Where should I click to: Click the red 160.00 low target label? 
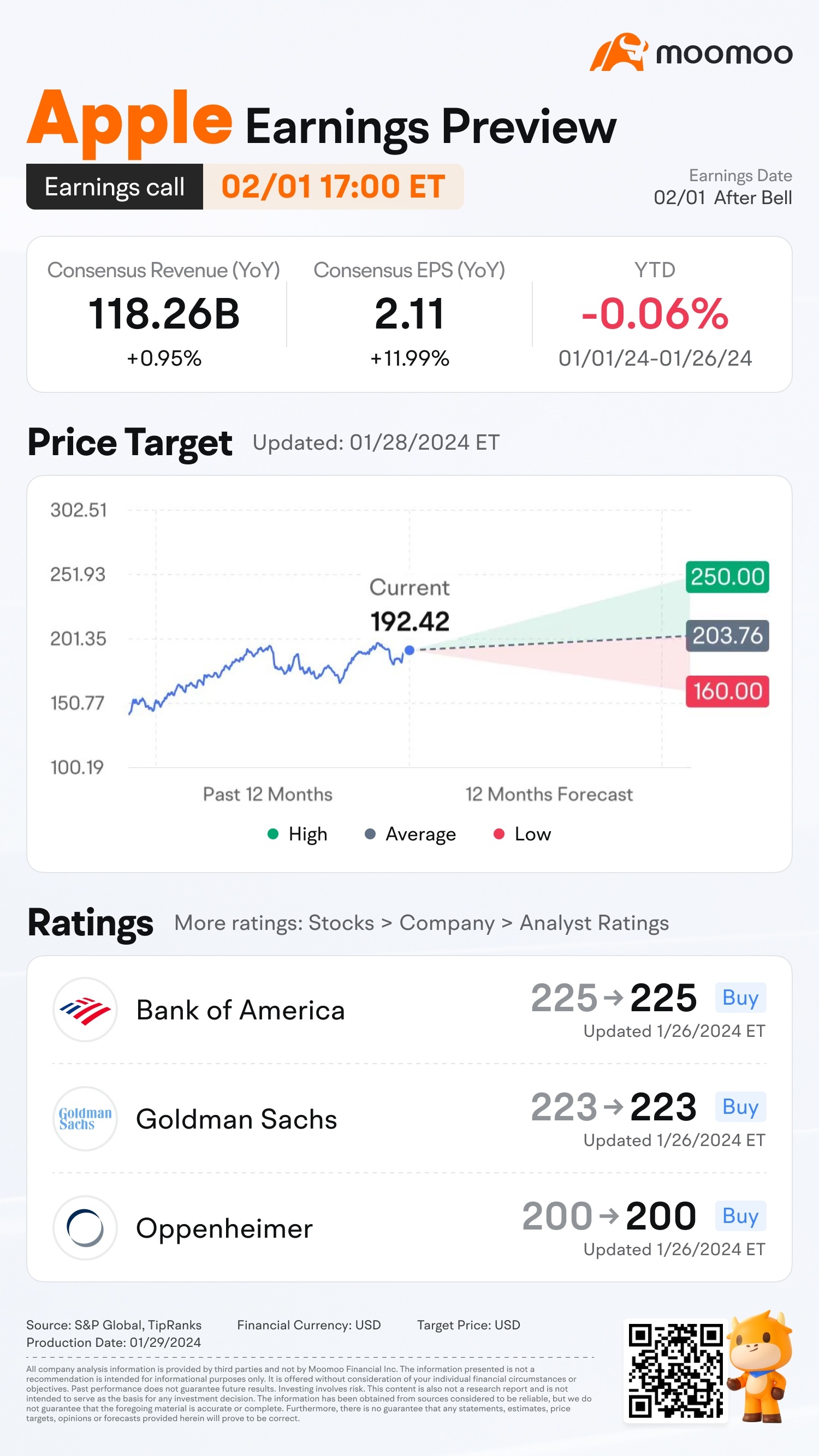pos(727,691)
